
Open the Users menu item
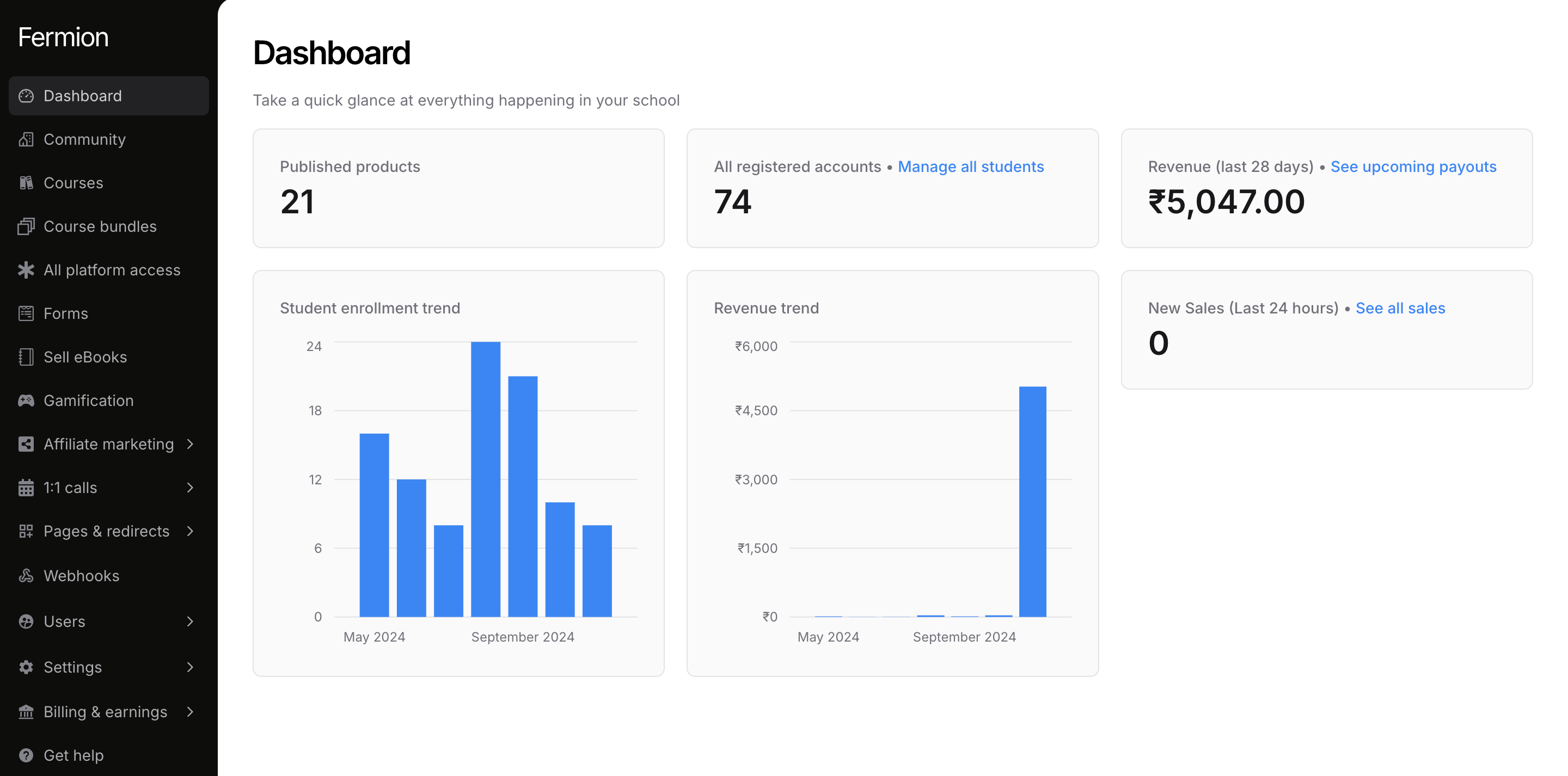[65, 621]
